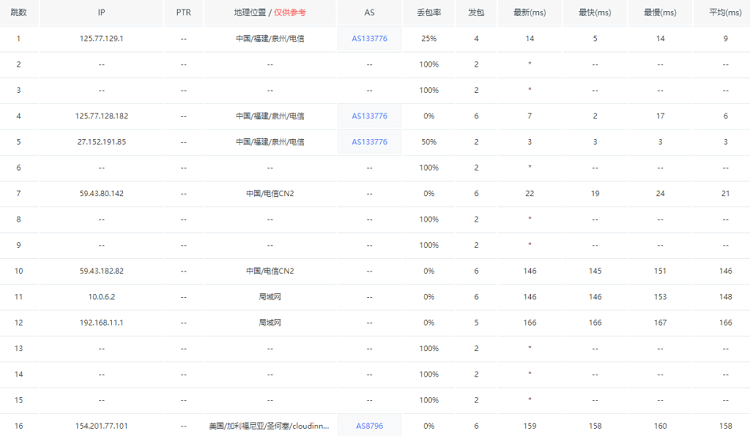Screen dimensions: 750x436
Task: Click slowest latency 24 in hop 7
Action: (x=660, y=194)
